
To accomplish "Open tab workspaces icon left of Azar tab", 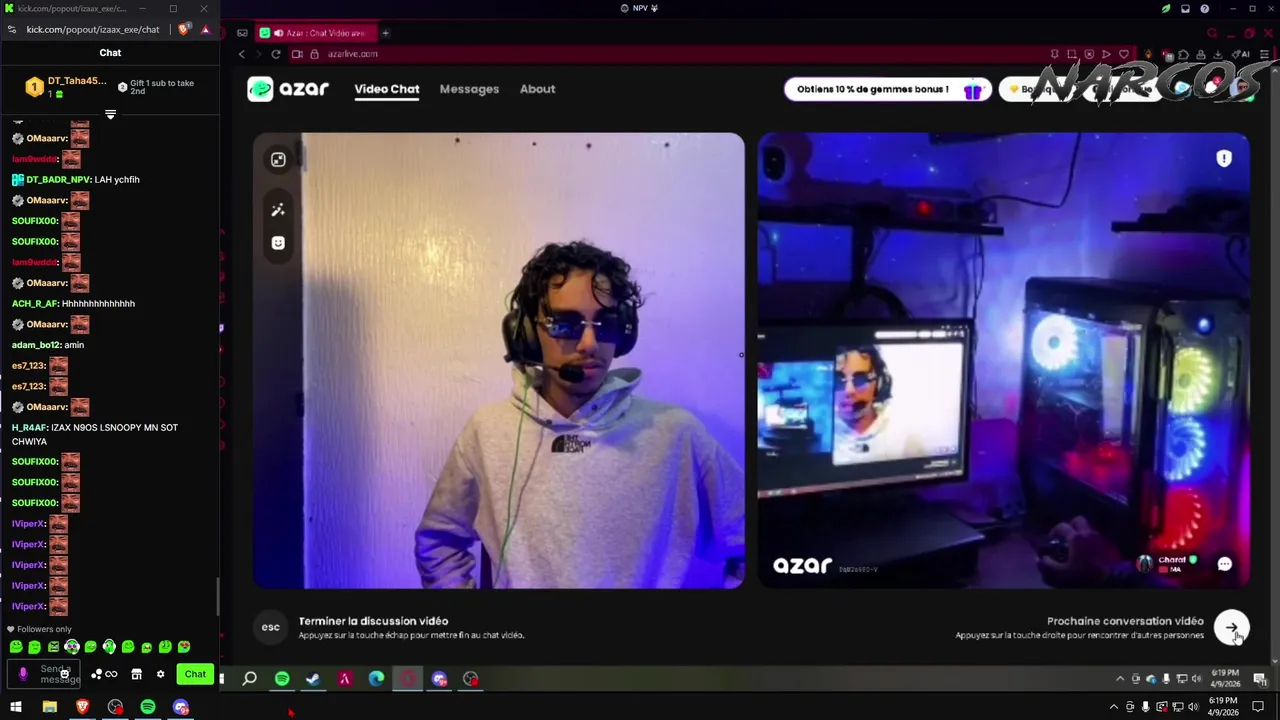I will click(242, 33).
